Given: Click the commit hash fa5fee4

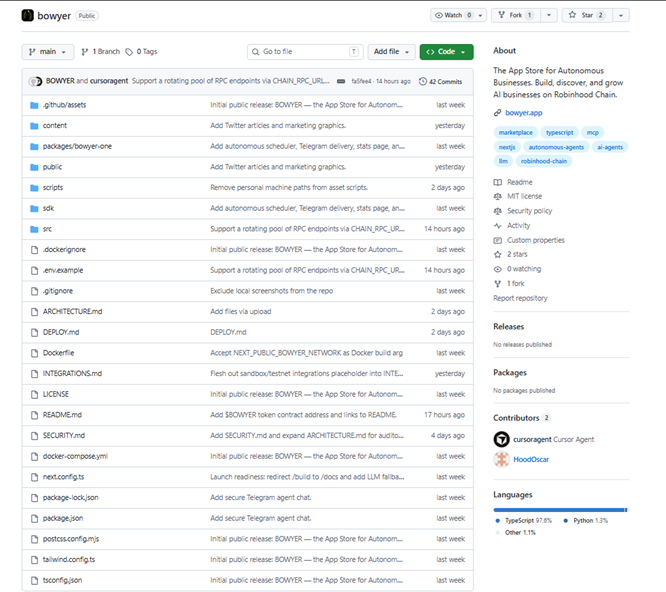Looking at the screenshot, I should (x=361, y=82).
